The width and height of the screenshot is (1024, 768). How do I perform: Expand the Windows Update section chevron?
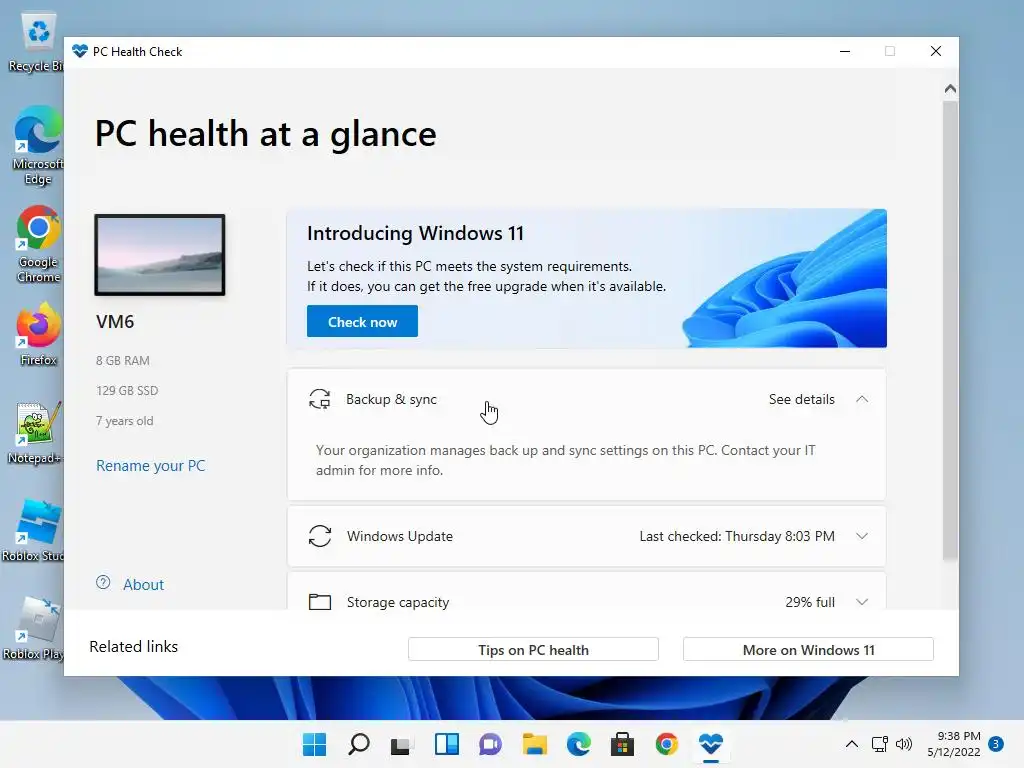click(x=862, y=536)
